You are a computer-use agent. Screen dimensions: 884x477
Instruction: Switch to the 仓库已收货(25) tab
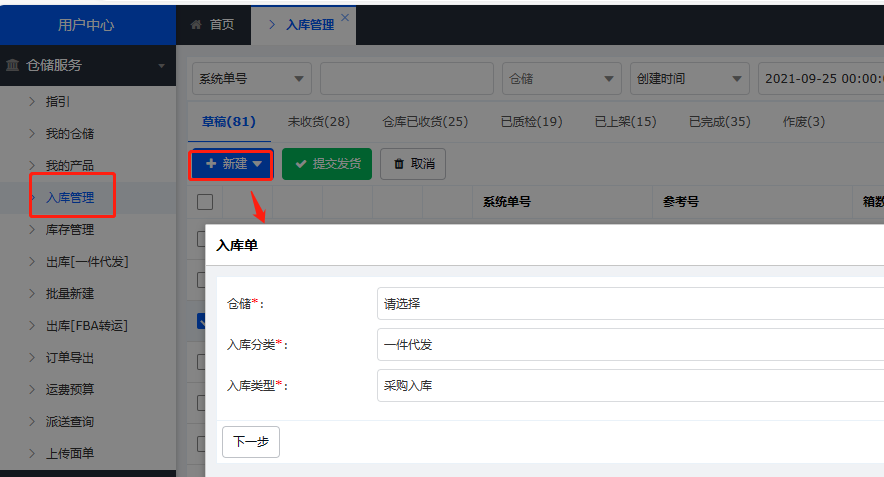[425, 122]
